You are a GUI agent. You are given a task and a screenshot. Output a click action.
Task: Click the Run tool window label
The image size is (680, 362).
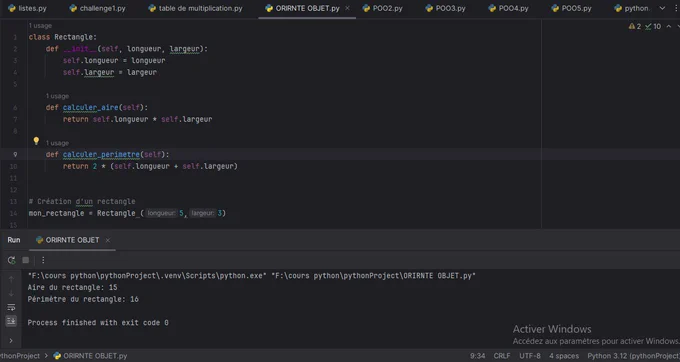point(14,240)
